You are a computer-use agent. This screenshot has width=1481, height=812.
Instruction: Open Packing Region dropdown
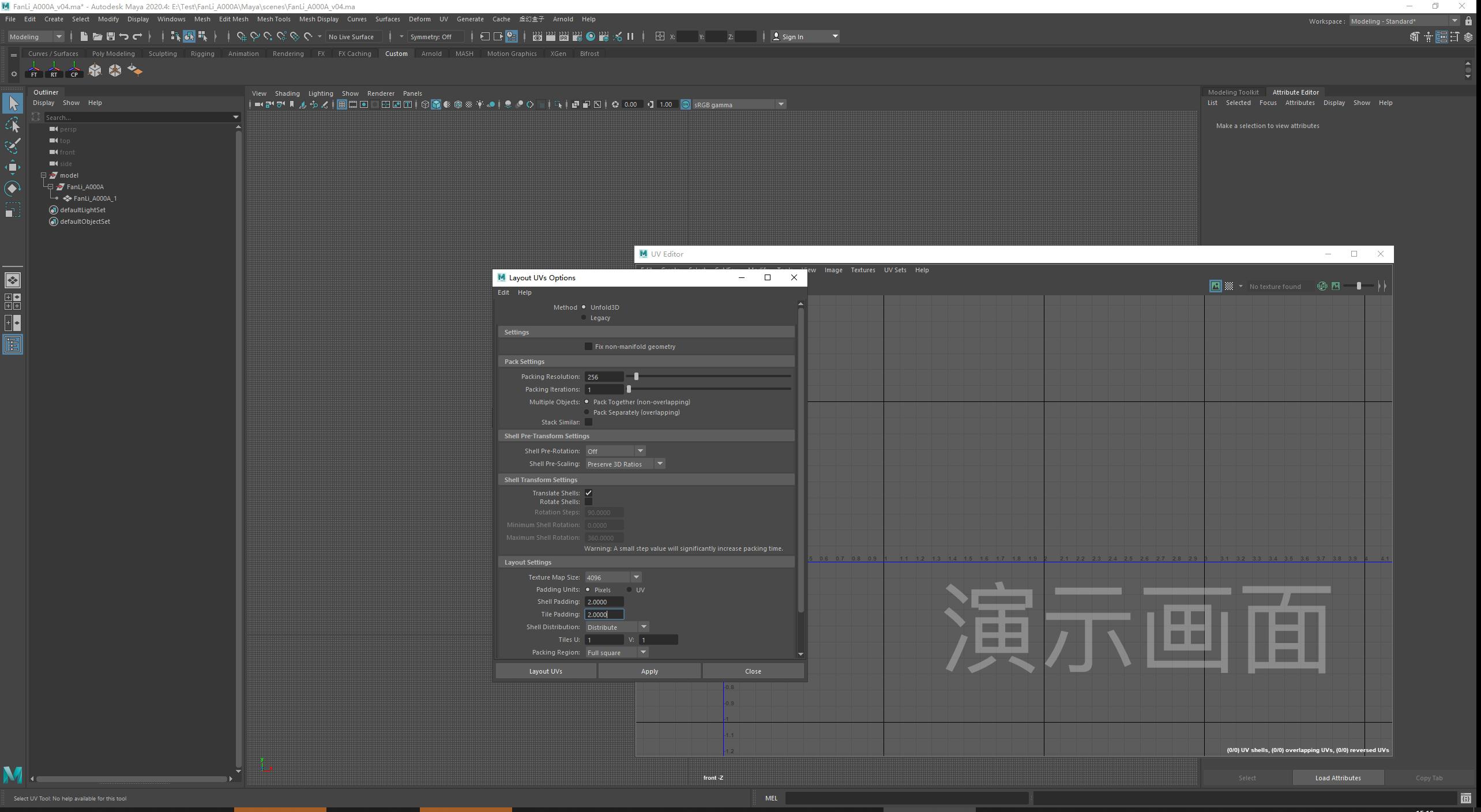(617, 652)
